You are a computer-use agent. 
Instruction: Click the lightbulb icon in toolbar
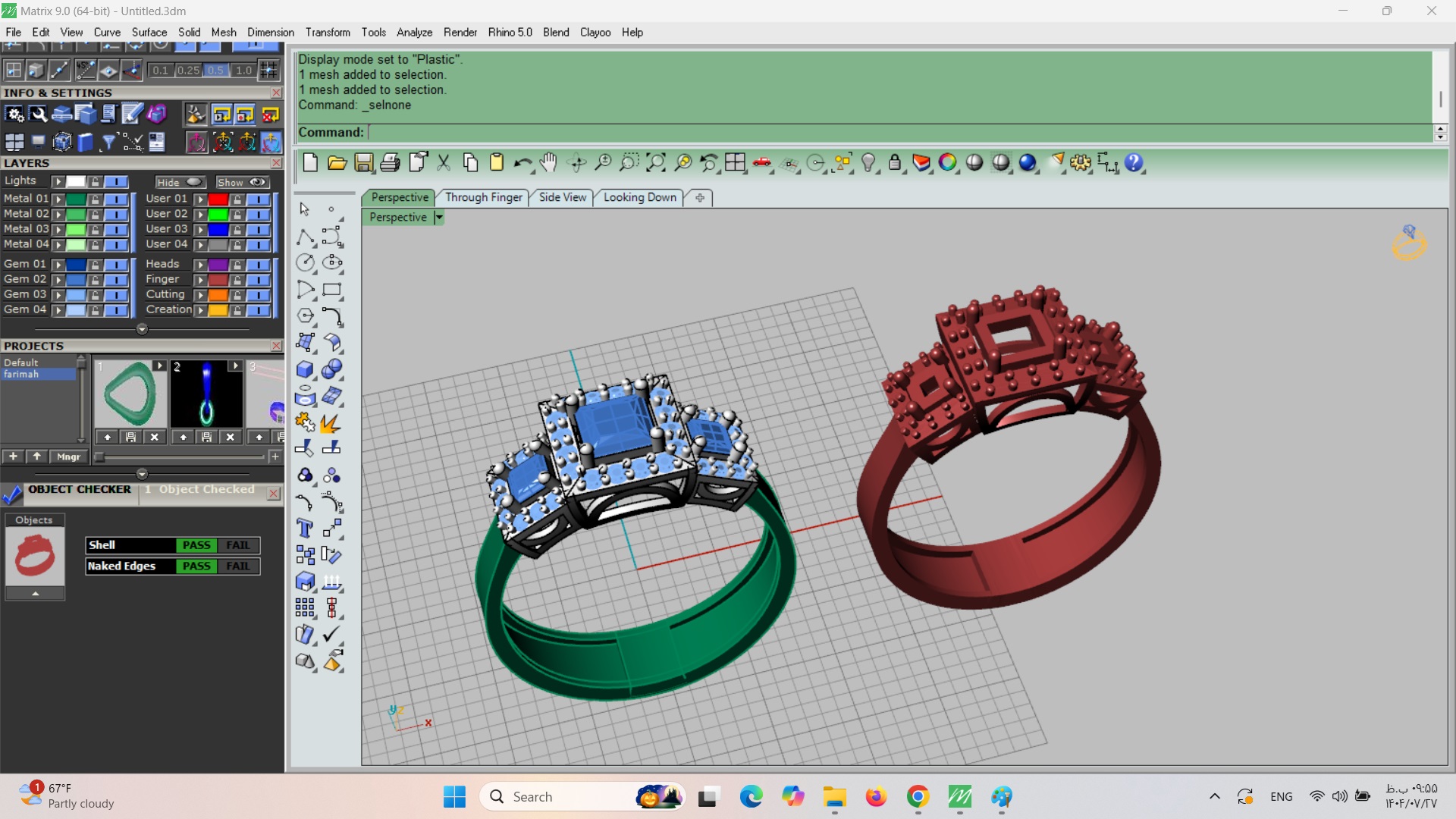868,162
